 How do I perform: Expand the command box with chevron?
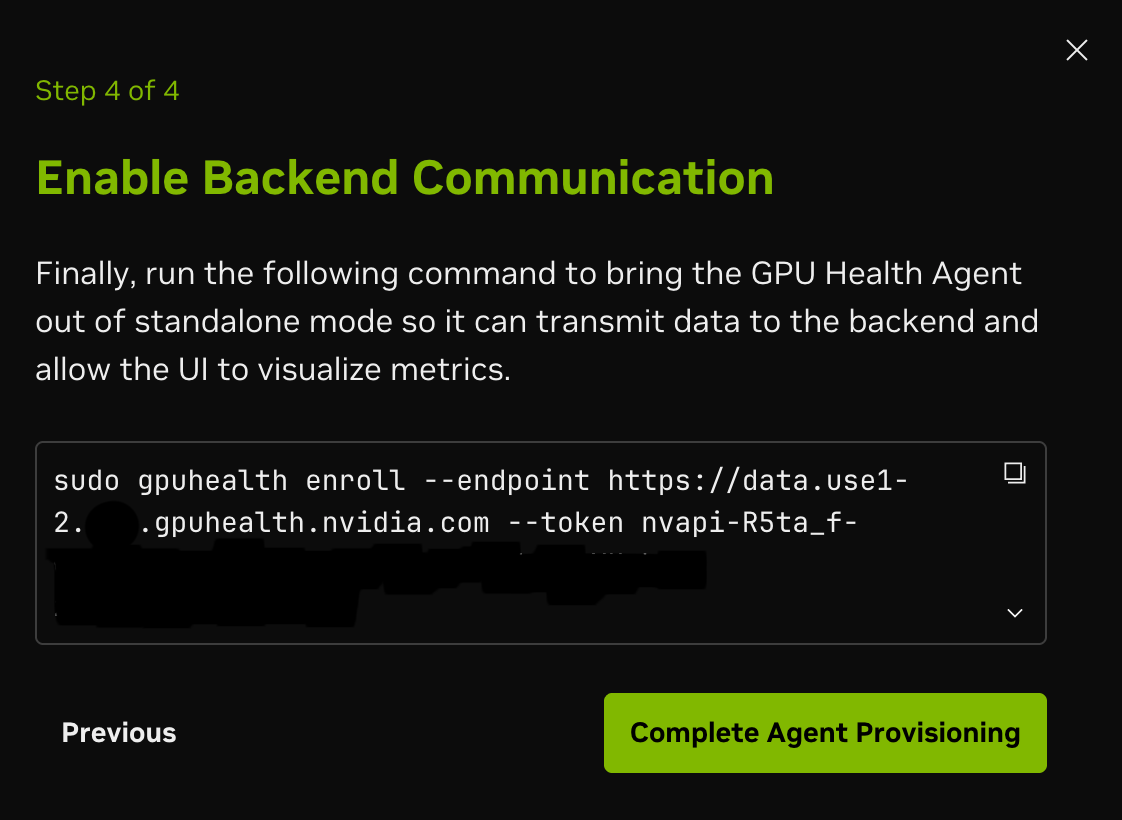1014,613
